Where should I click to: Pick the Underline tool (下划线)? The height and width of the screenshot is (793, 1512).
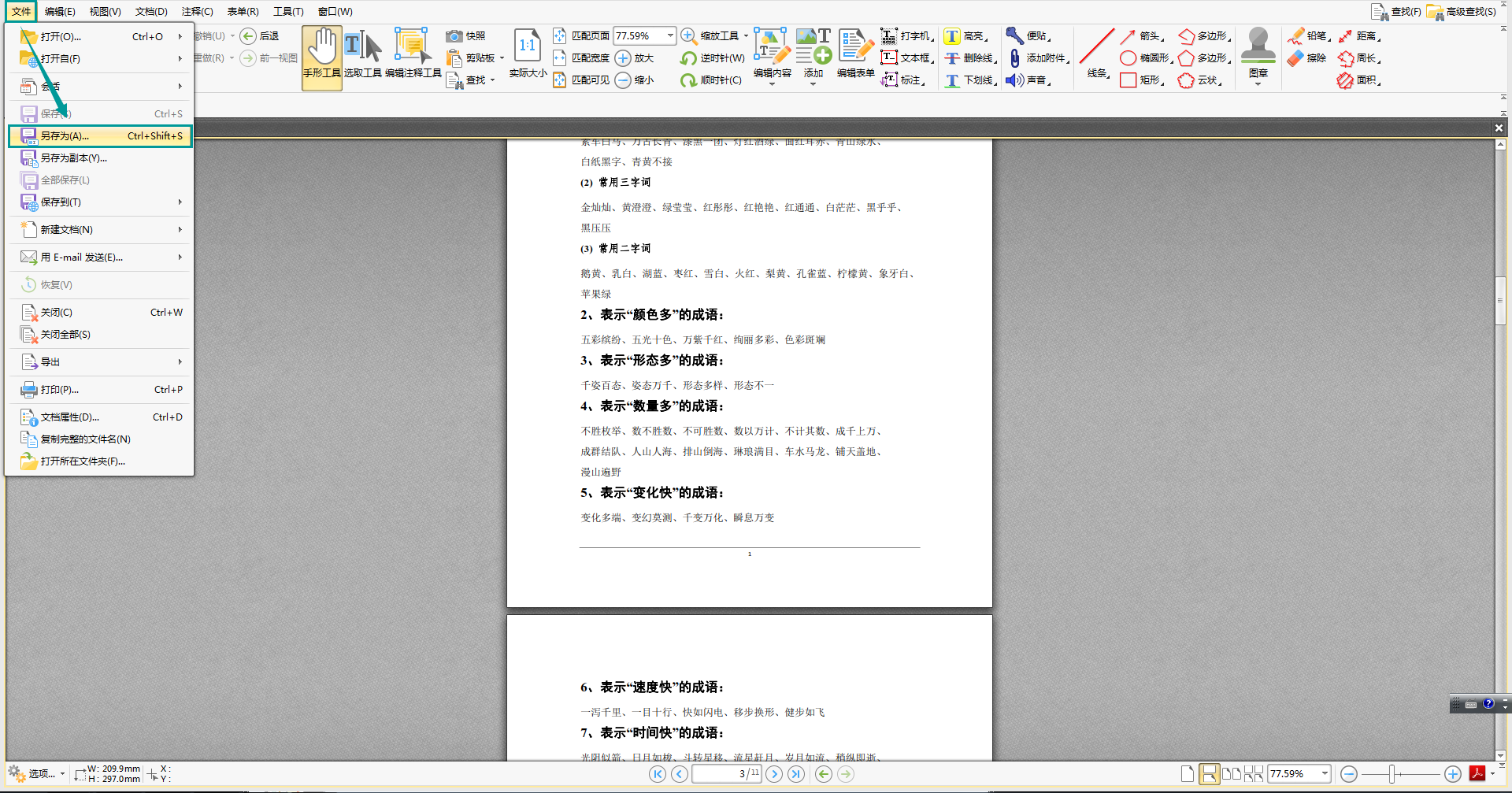[x=971, y=80]
